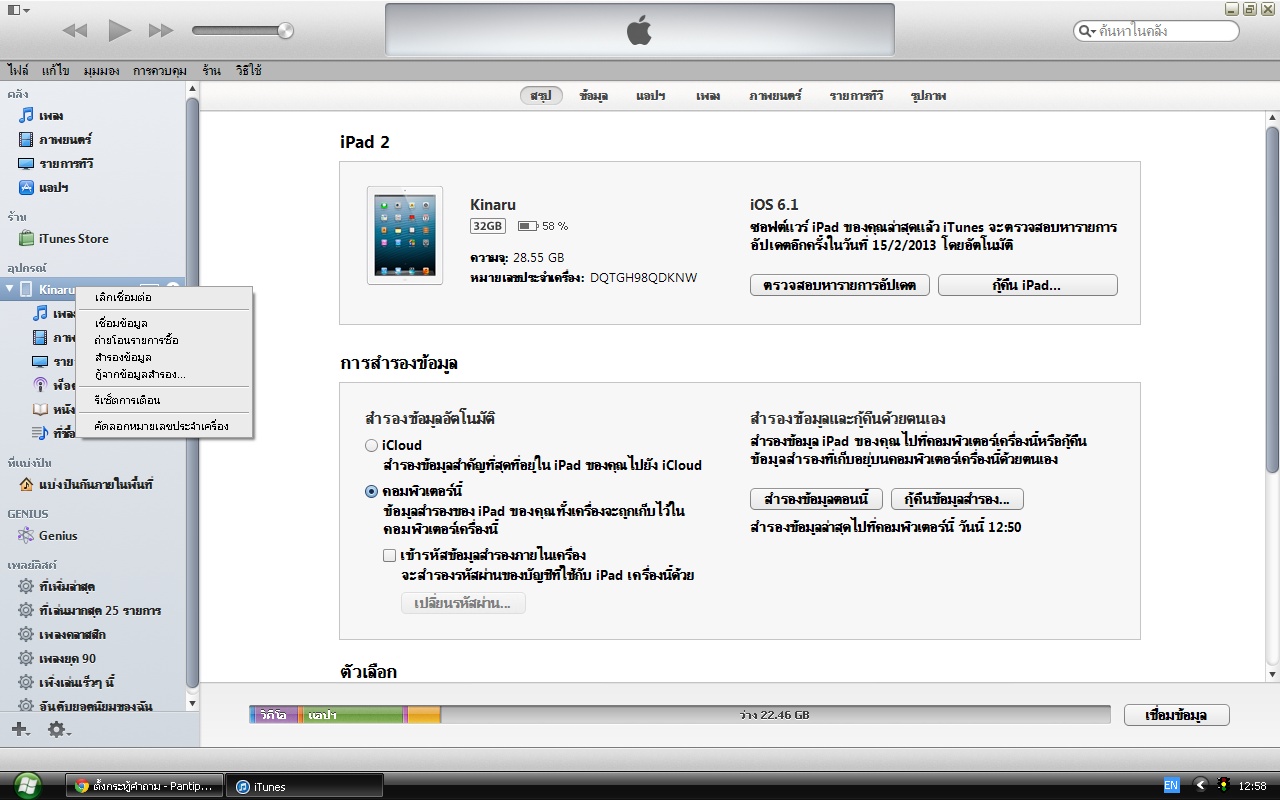Select the book icon under Kinaru device
1280x800 pixels.
pyautogui.click(x=40, y=409)
